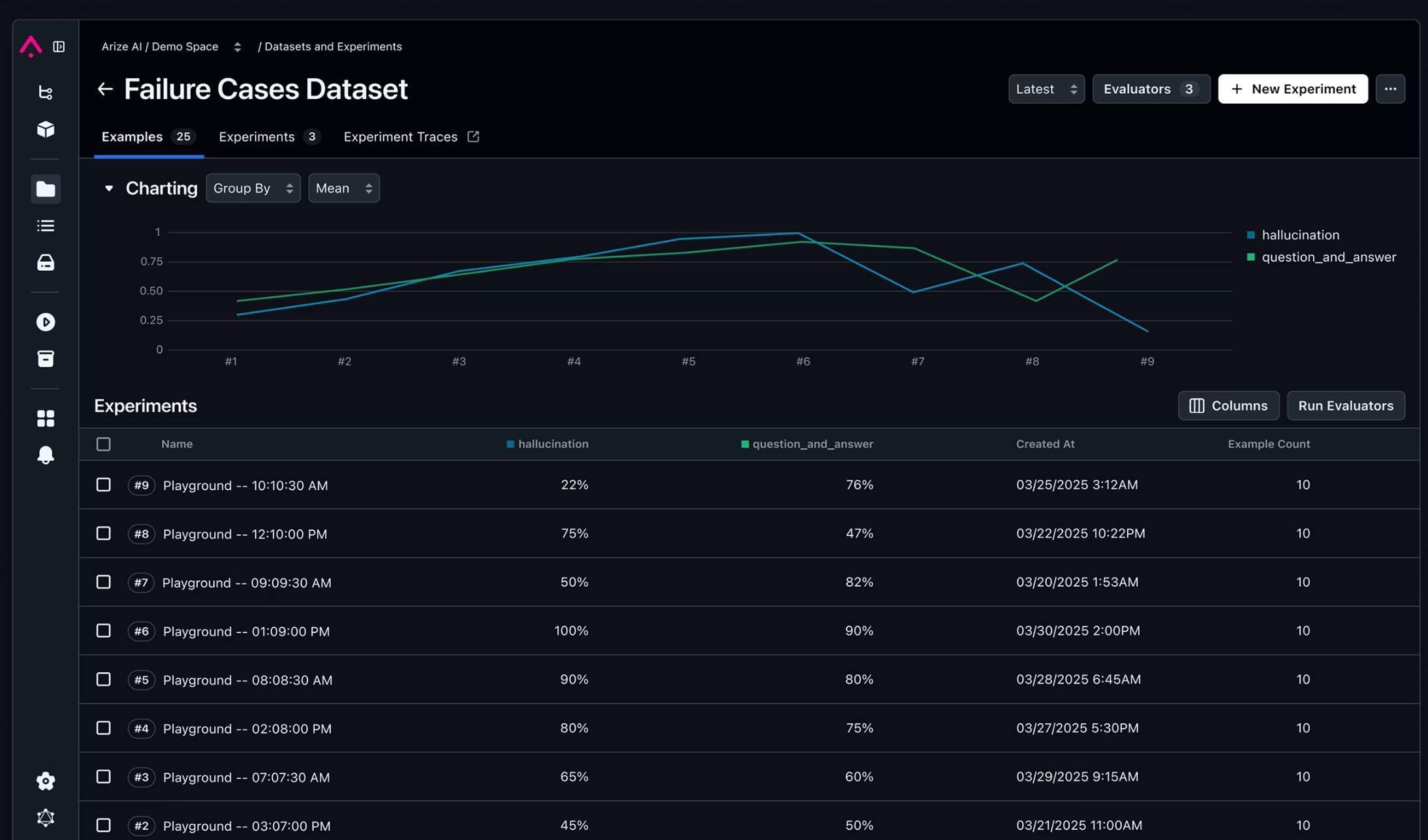1428x840 pixels.
Task: Open the prompt playground play icon
Action: (x=46, y=322)
